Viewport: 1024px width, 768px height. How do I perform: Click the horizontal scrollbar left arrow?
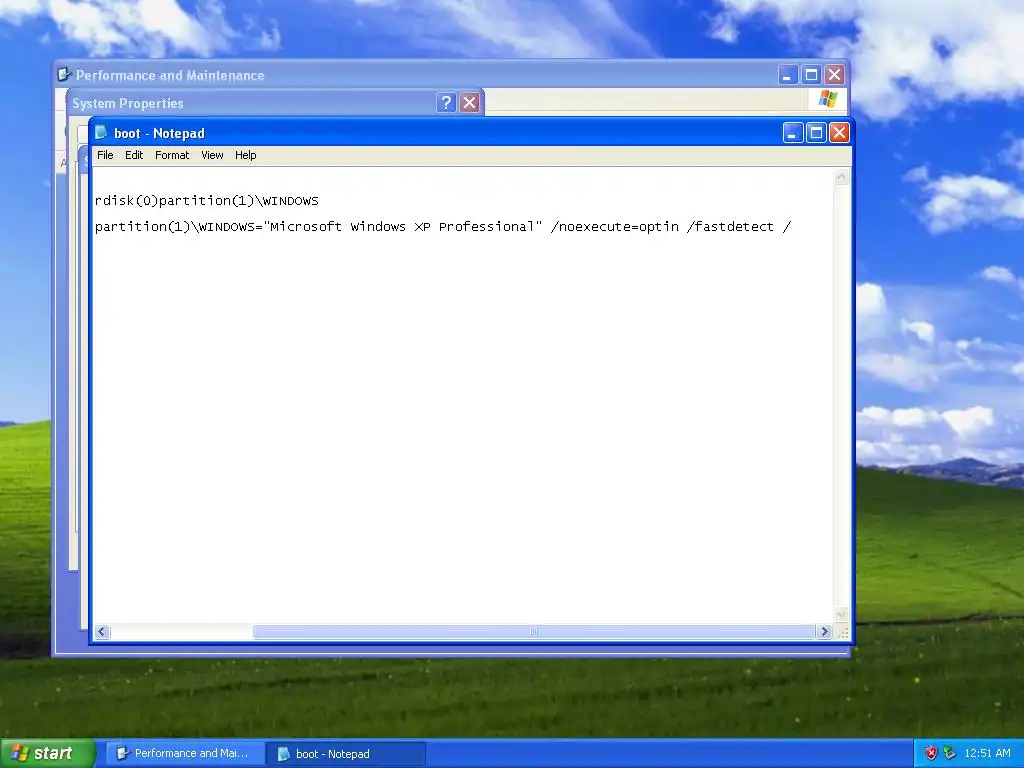(x=102, y=632)
